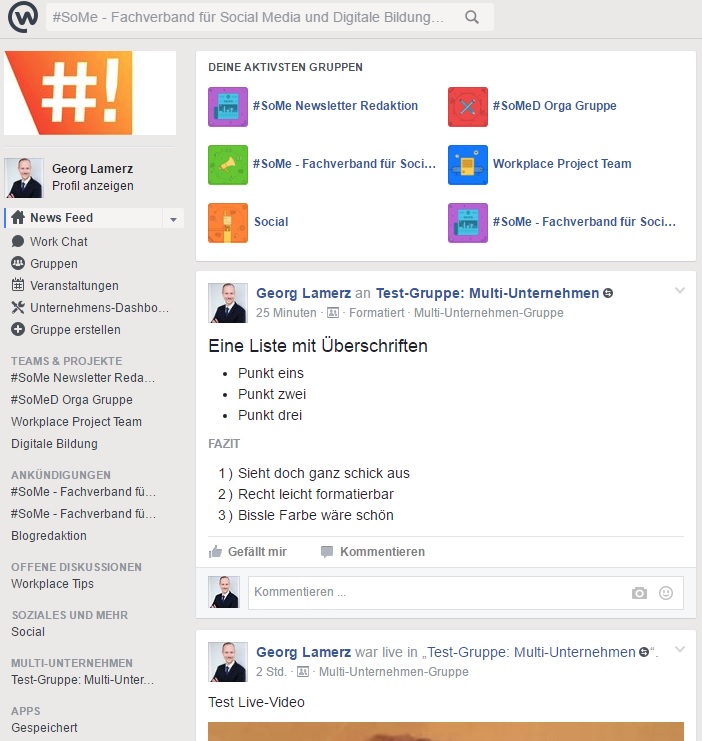Screen dimensions: 702x741
Task: Click the Workplace logo icon
Action: click(x=23, y=17)
